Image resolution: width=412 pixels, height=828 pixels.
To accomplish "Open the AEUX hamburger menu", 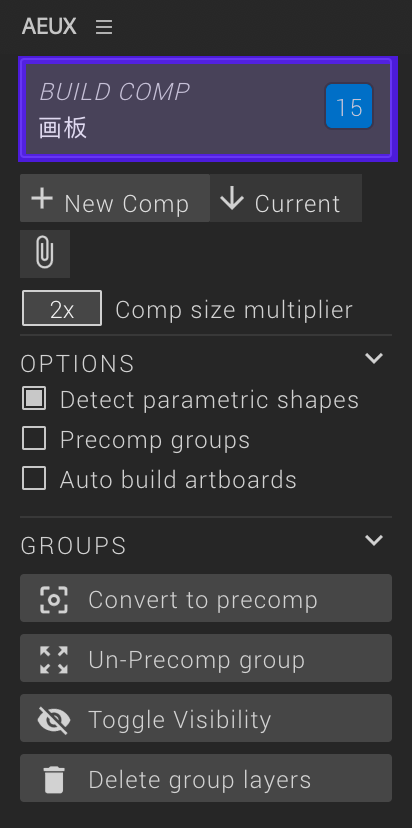I will pyautogui.click(x=104, y=27).
